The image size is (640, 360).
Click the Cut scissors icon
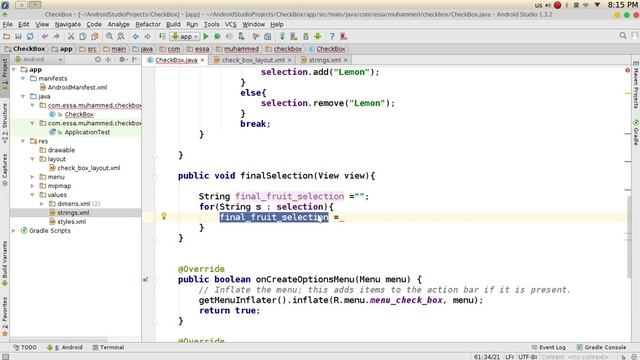71,36
